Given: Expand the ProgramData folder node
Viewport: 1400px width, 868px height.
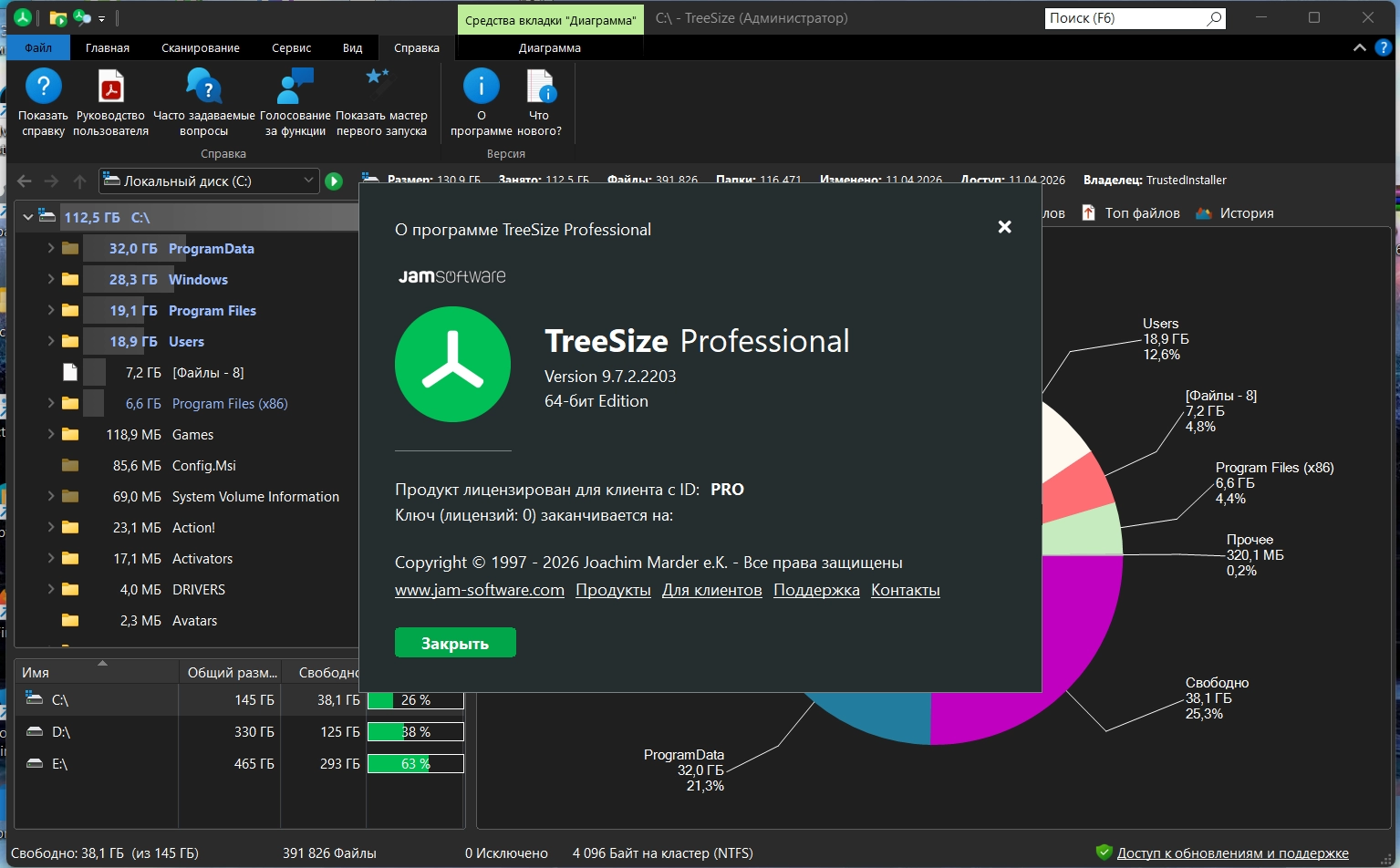Looking at the screenshot, I should (x=51, y=248).
